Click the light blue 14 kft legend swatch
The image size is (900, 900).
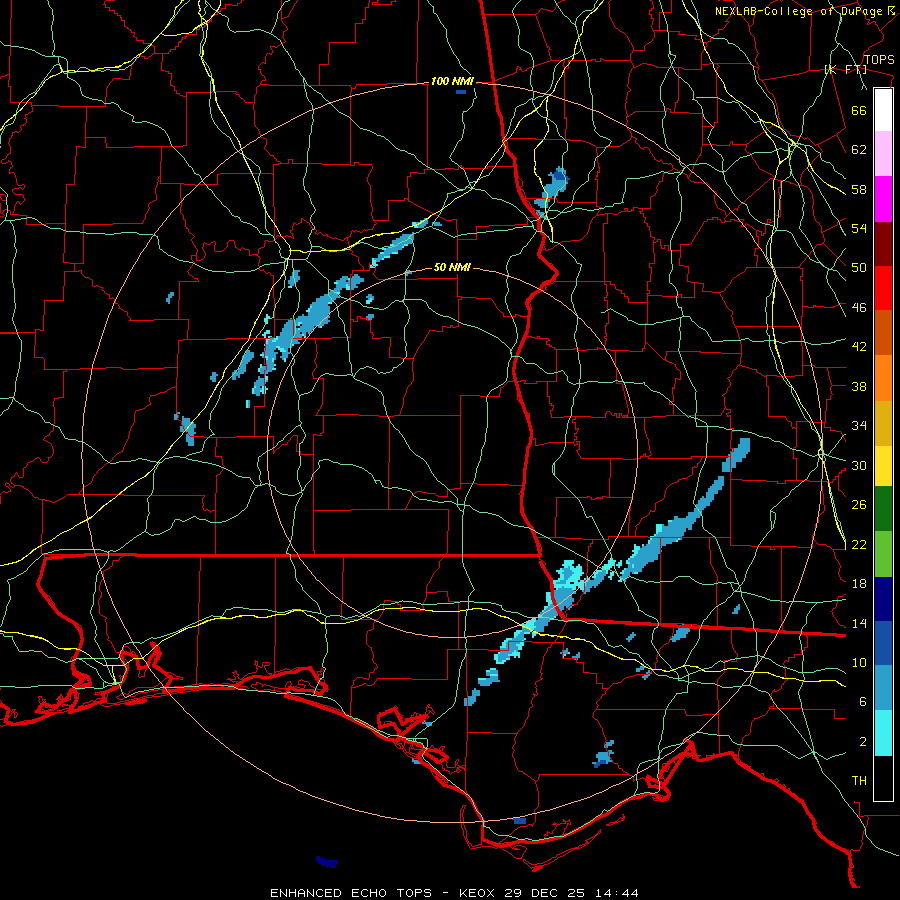[x=883, y=688]
